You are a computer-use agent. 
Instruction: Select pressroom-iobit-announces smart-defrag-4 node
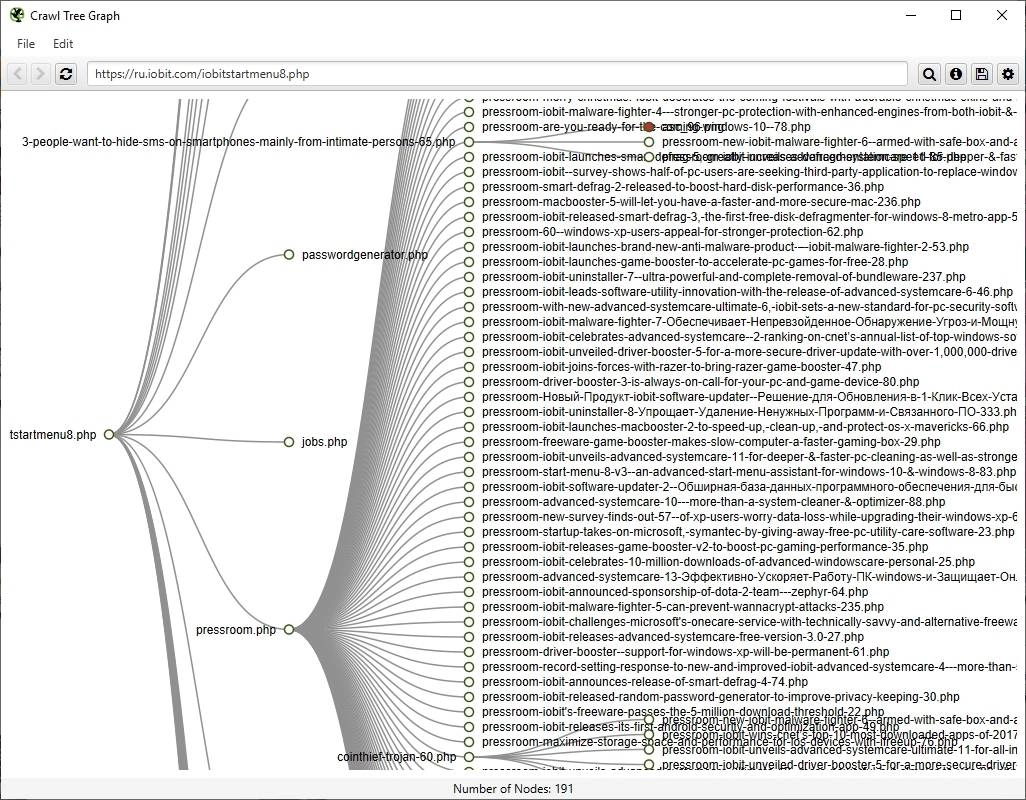tap(469, 682)
